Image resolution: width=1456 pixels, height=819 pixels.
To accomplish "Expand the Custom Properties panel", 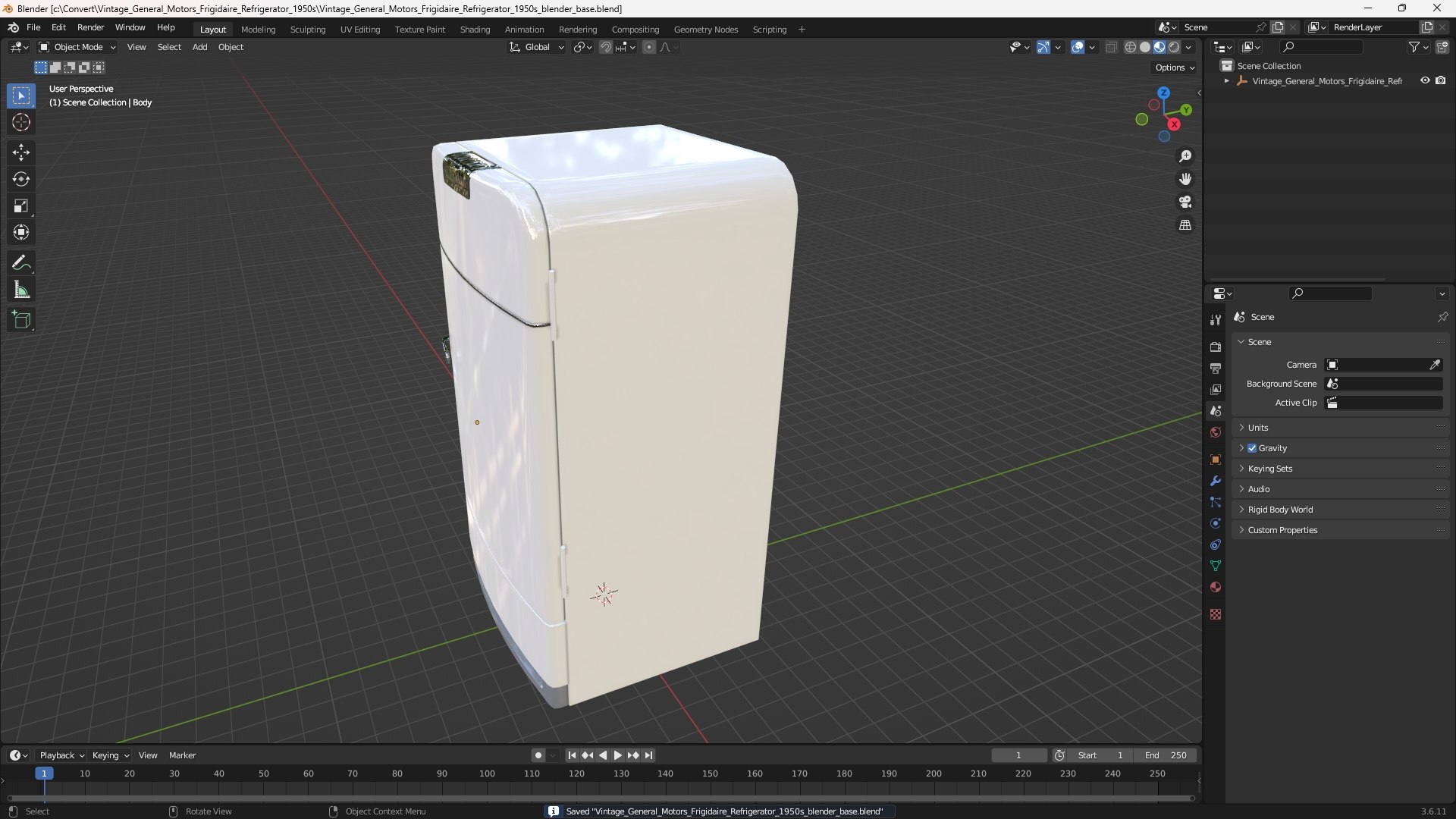I will pyautogui.click(x=1341, y=530).
